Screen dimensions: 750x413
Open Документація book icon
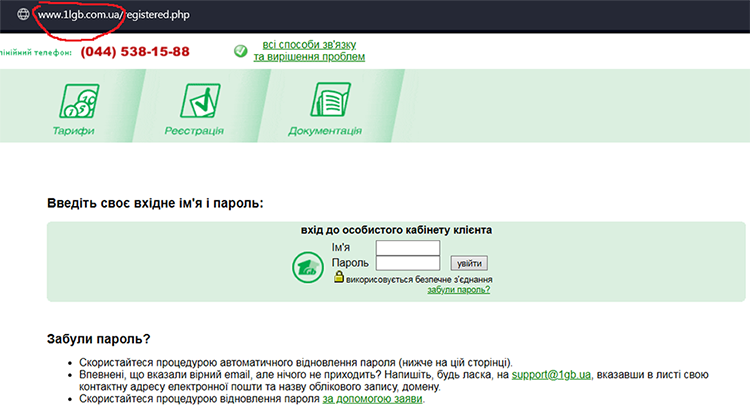tap(331, 100)
